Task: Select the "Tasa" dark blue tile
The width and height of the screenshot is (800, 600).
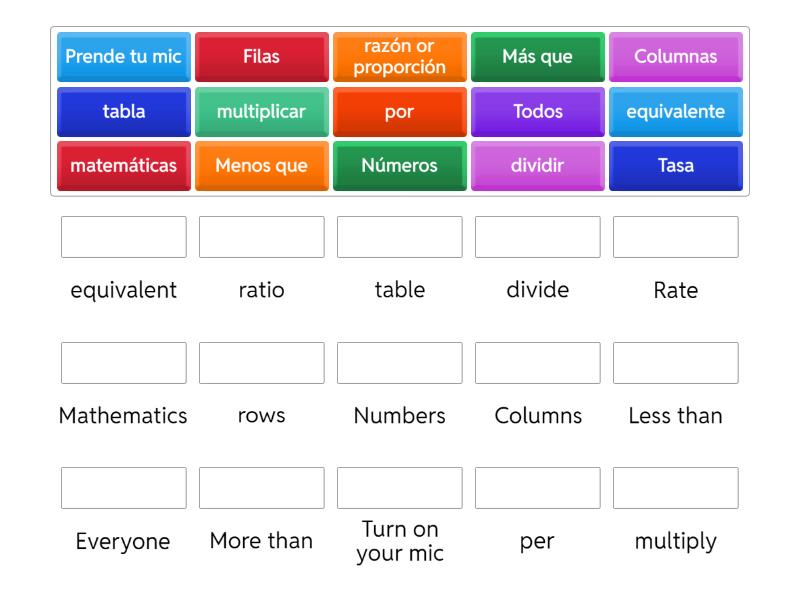Action: pos(676,166)
